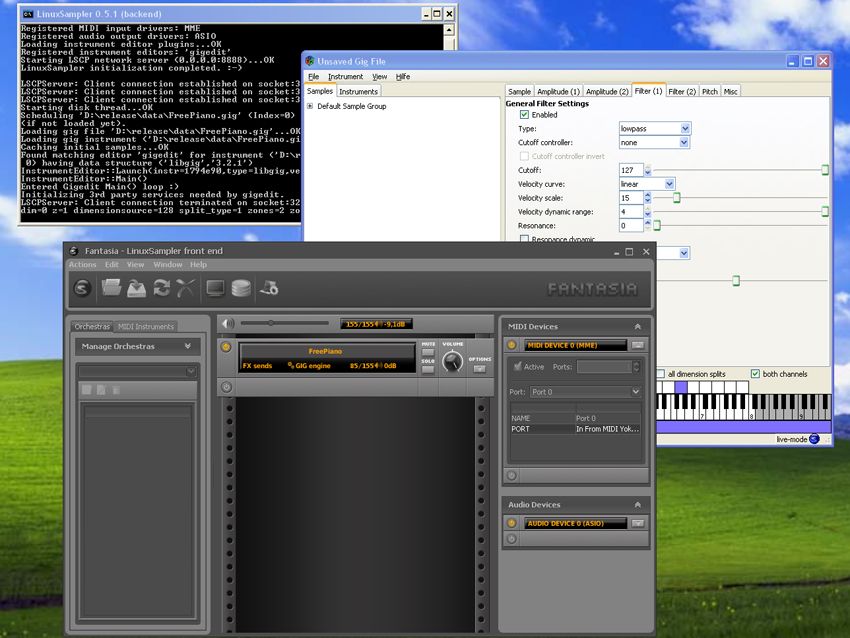The image size is (850, 638).
Task: Open the lowpass filter Type dropdown
Action: tap(682, 128)
